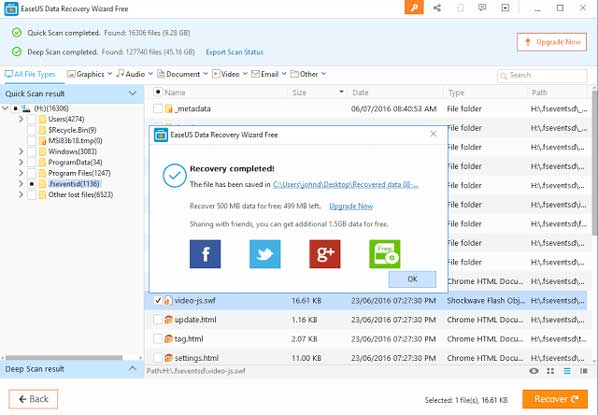This screenshot has height=415, width=598.
Task: Click OK in the recovery dialog
Action: [x=412, y=279]
